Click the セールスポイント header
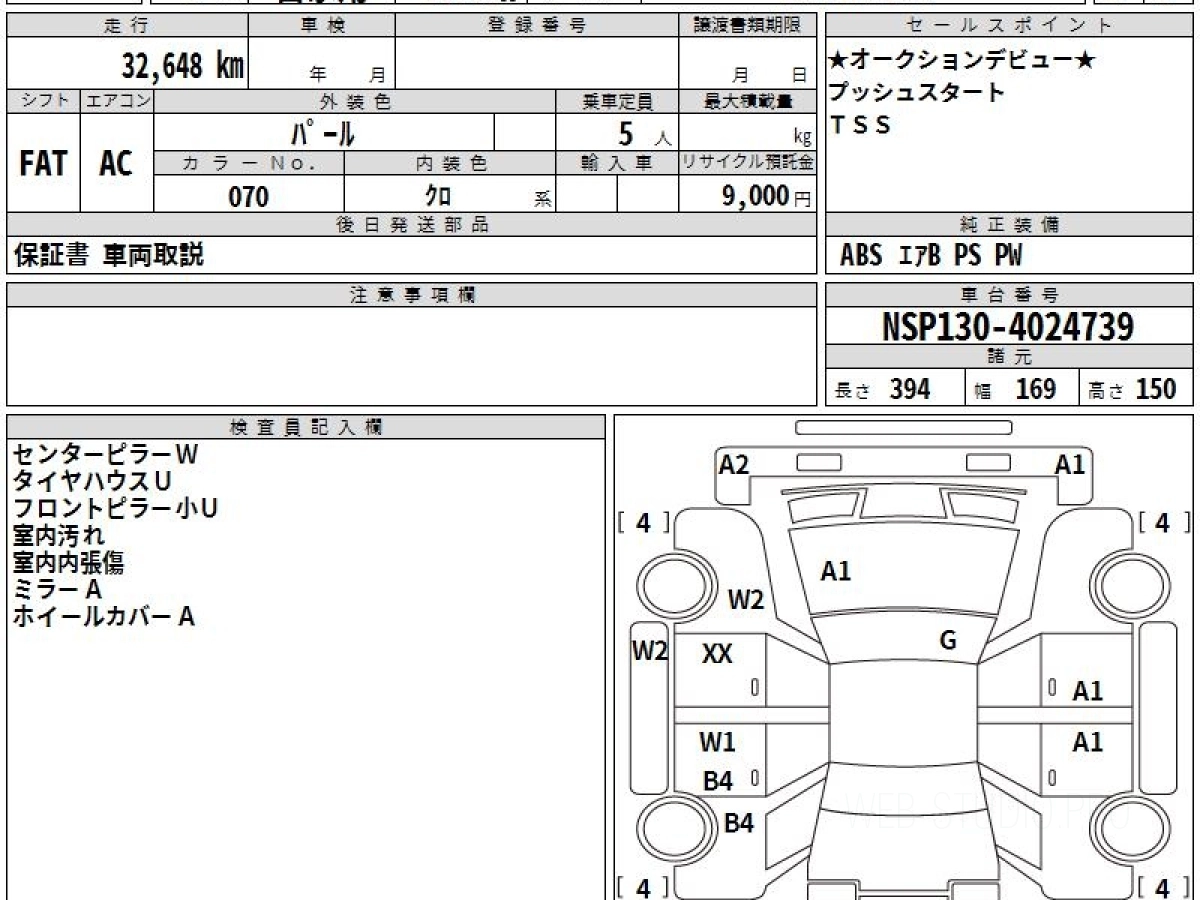This screenshot has height=900, width=1200. click(x=1008, y=26)
